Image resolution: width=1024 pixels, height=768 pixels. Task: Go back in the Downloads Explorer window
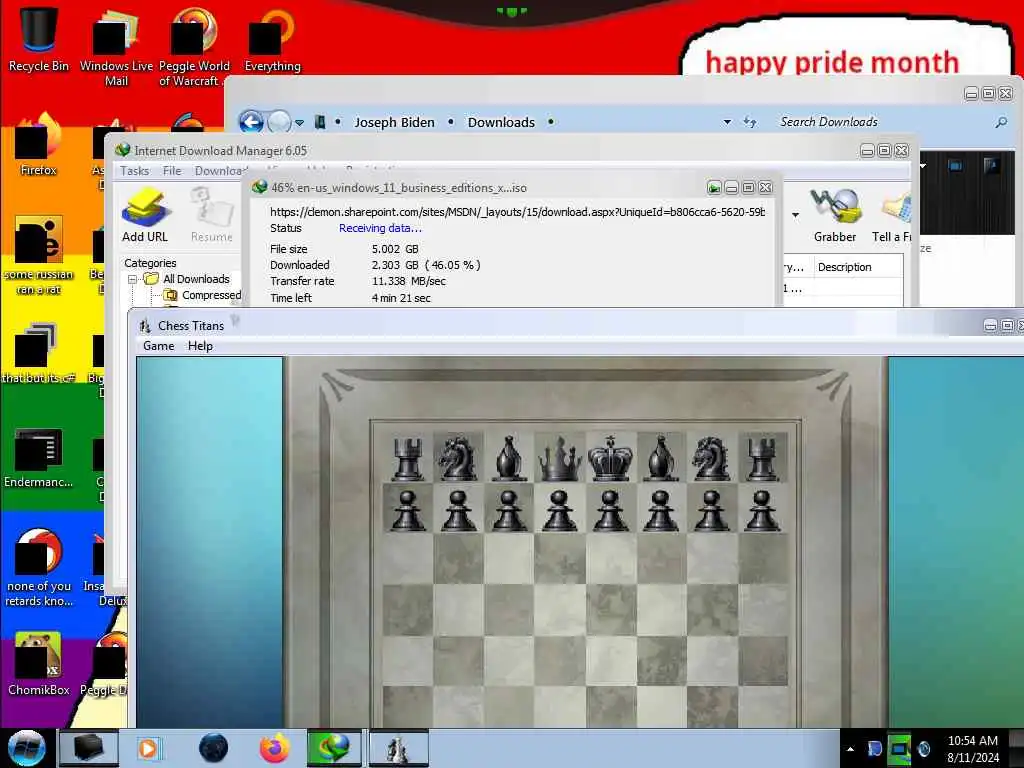[251, 122]
